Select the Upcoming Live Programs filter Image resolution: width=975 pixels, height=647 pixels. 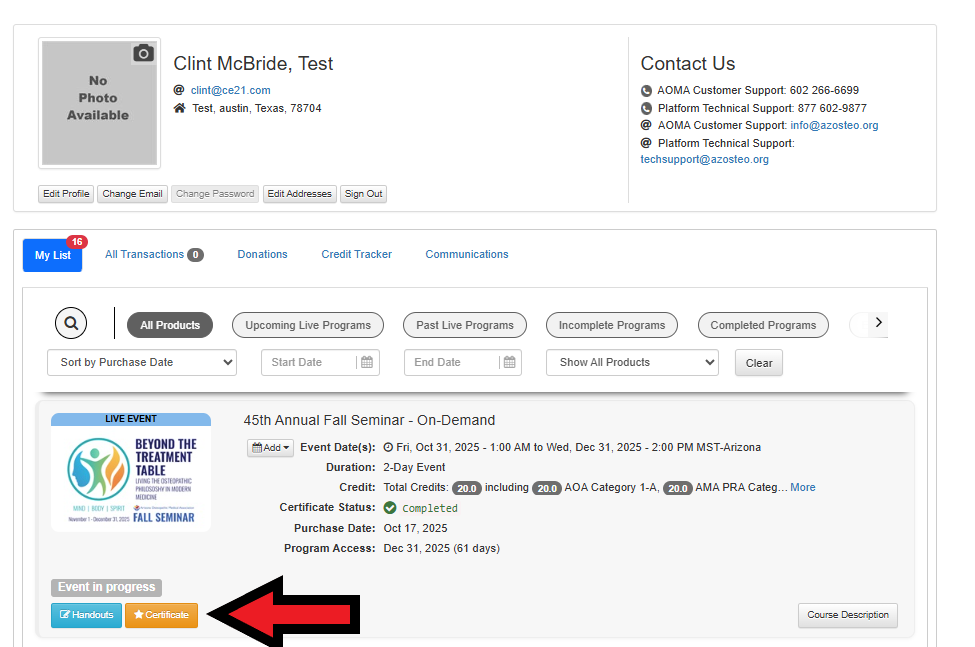point(308,325)
